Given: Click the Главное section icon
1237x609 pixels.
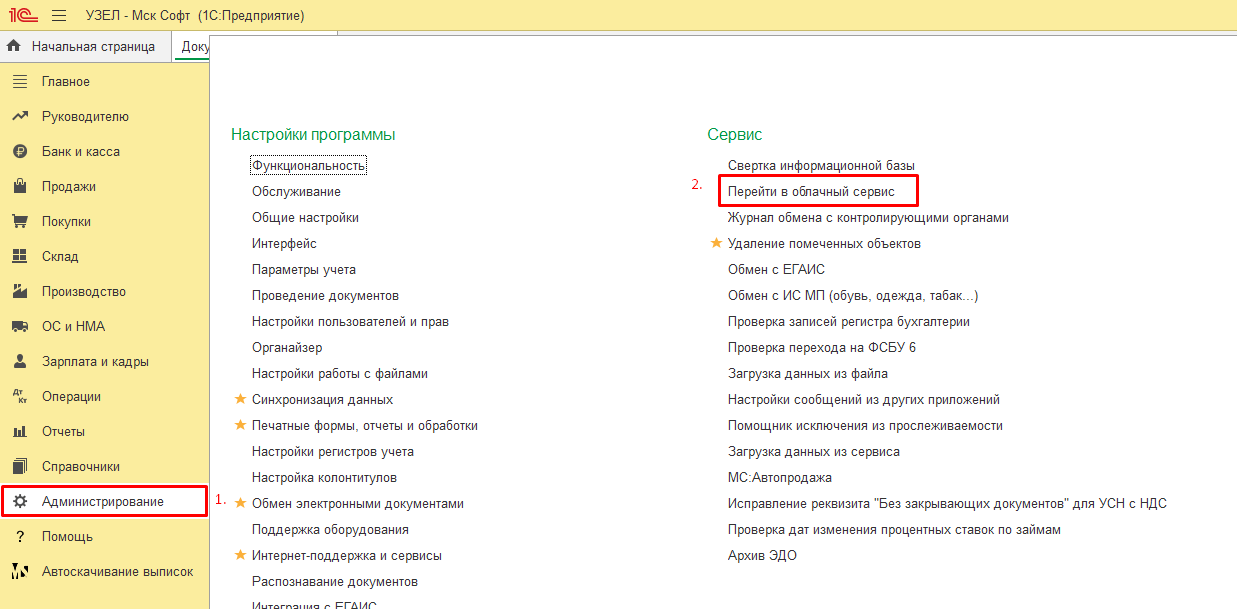Looking at the screenshot, I should click(x=19, y=82).
